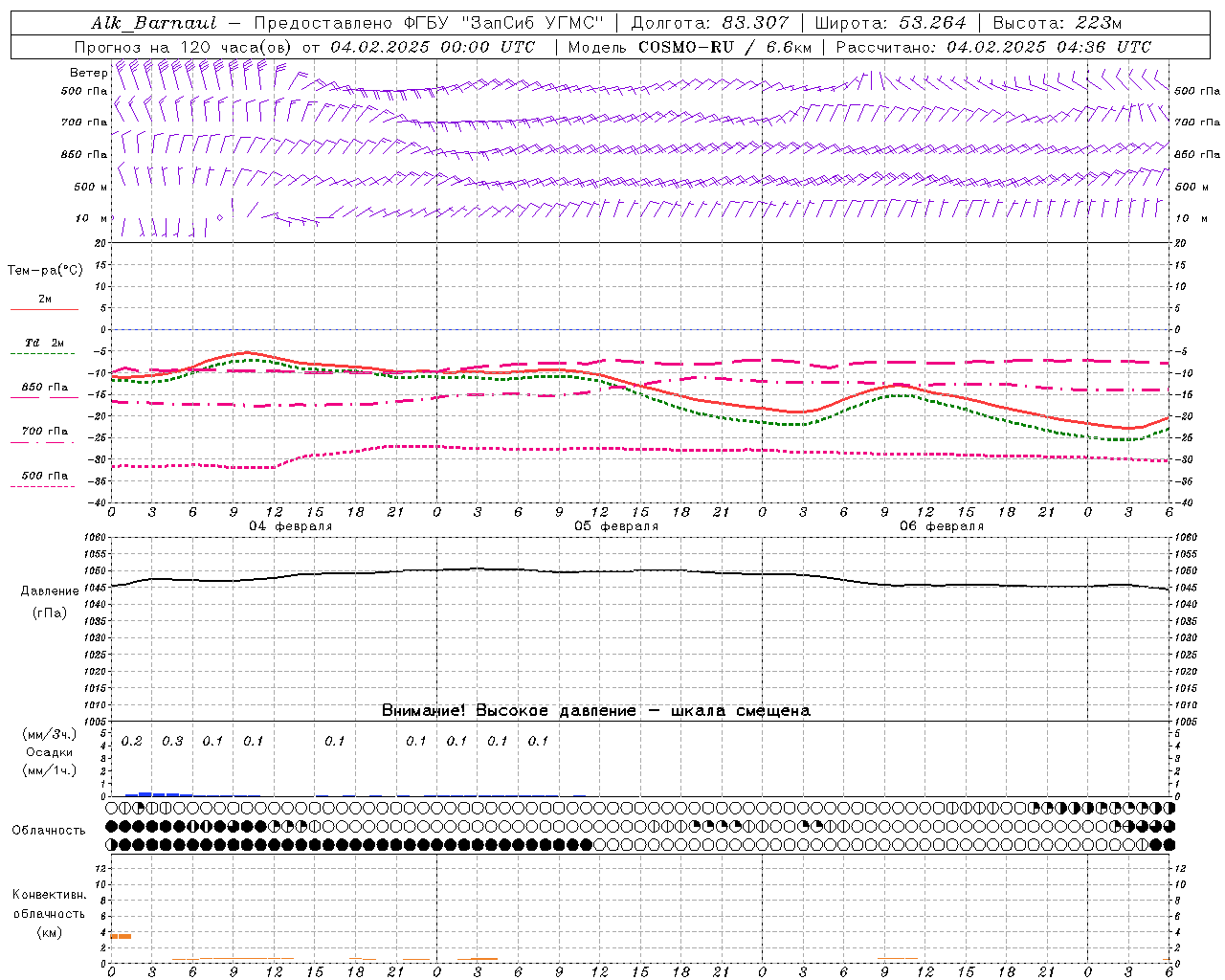Click the '(мм/1ч.)' precipitation unit label

pos(50,770)
